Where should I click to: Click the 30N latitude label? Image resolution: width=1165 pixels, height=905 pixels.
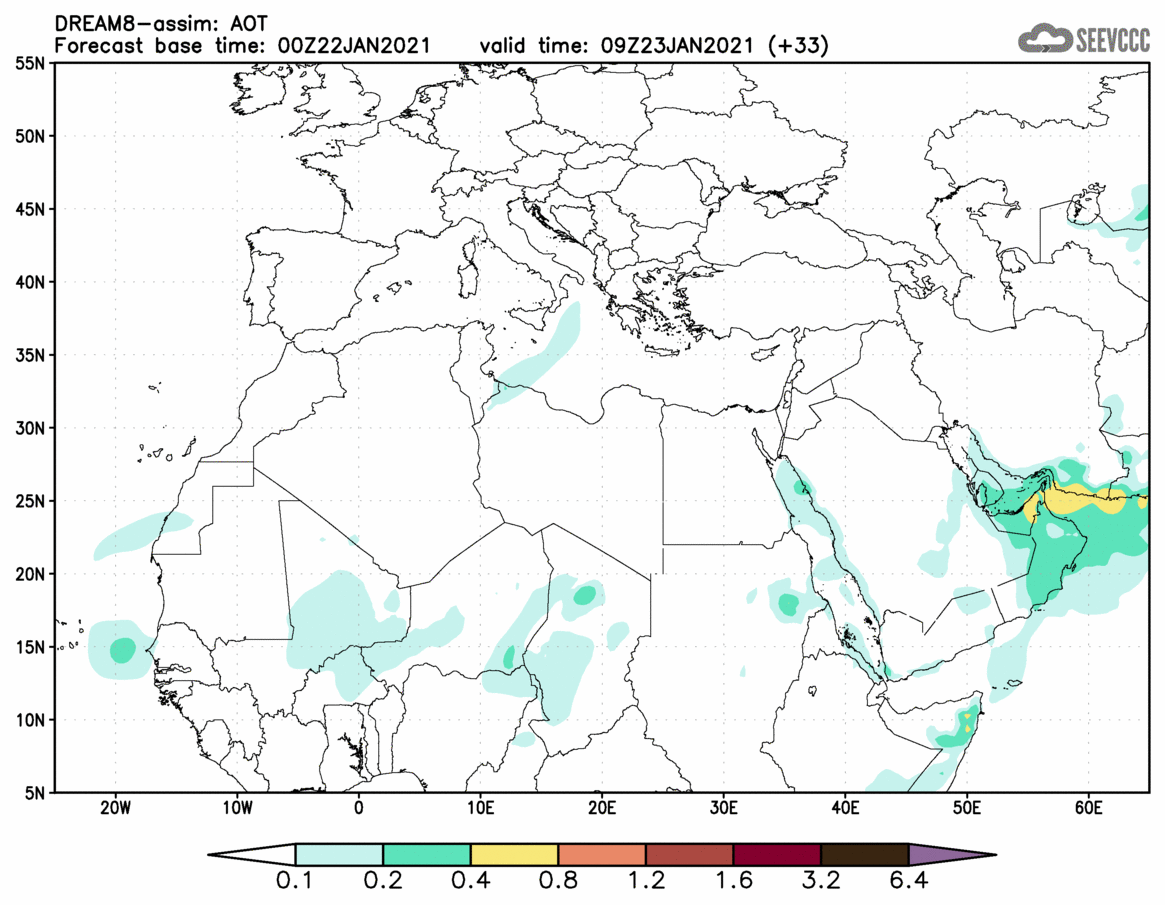click(x=30, y=428)
